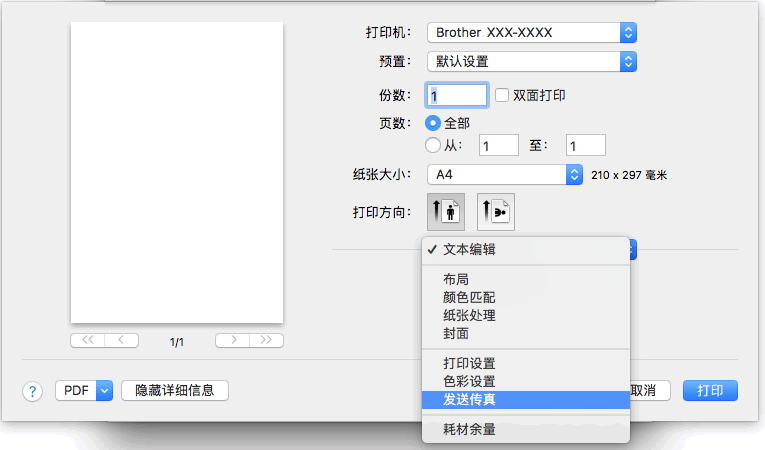
Task: Go to previous page in preview
Action: coord(121,340)
